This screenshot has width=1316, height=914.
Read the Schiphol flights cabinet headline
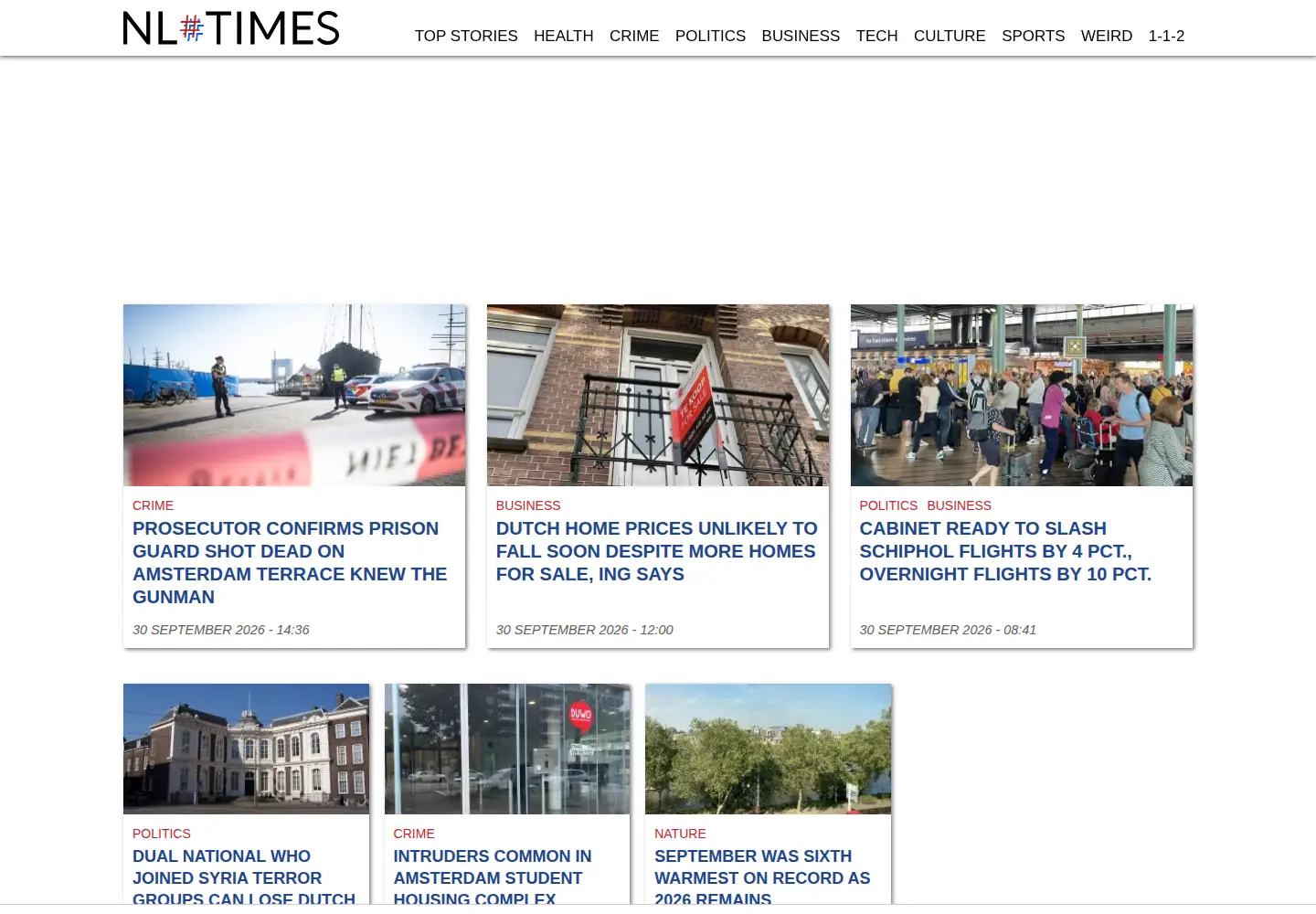(1005, 551)
